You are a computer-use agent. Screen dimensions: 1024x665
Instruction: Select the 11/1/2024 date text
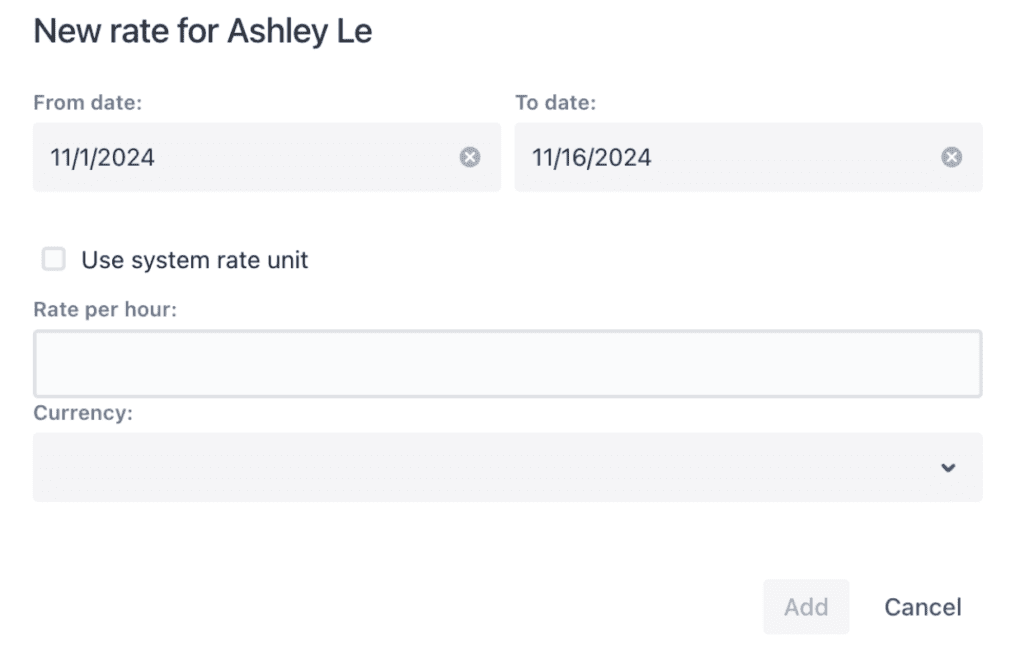point(103,157)
